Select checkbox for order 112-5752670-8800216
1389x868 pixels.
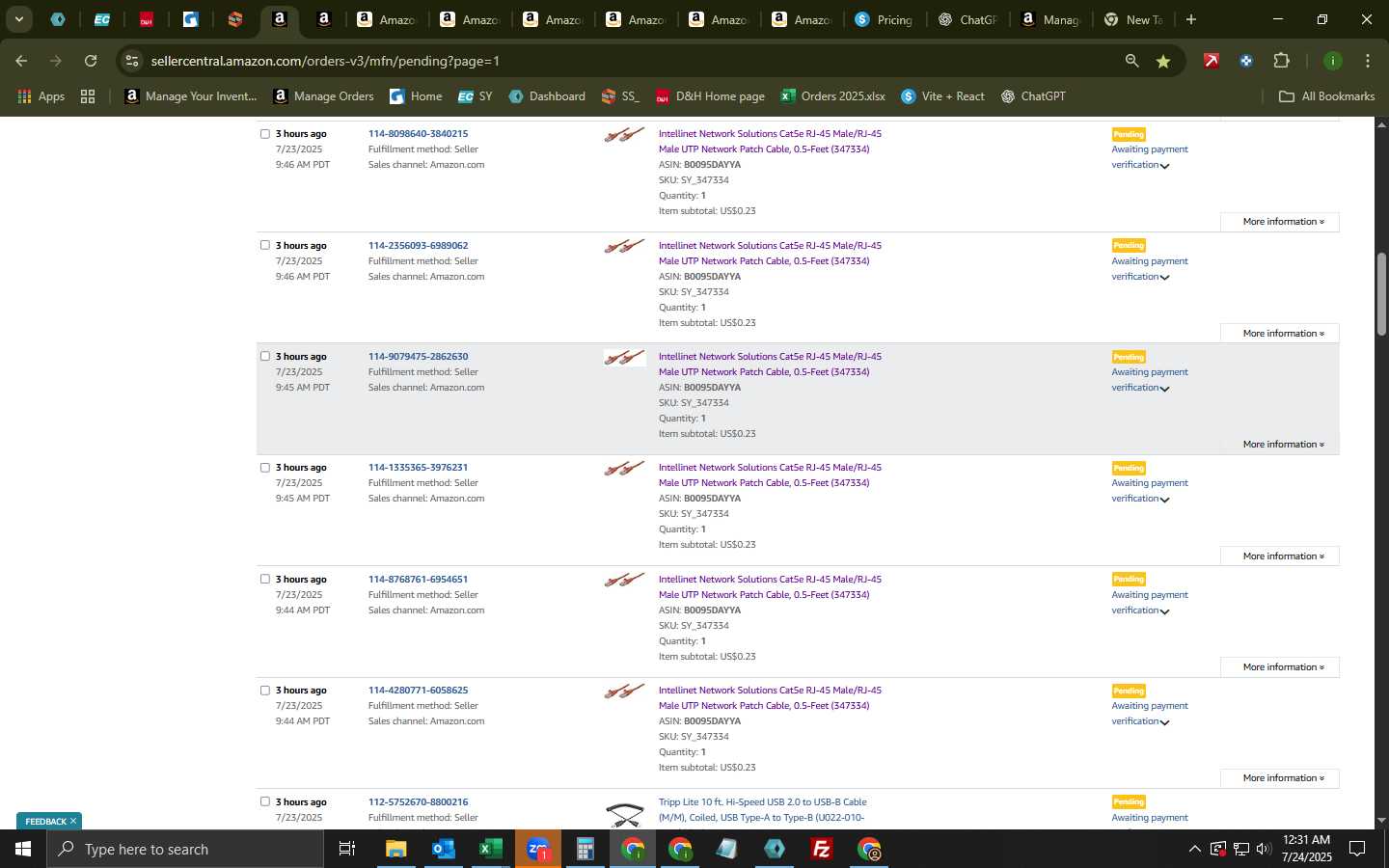tap(265, 801)
